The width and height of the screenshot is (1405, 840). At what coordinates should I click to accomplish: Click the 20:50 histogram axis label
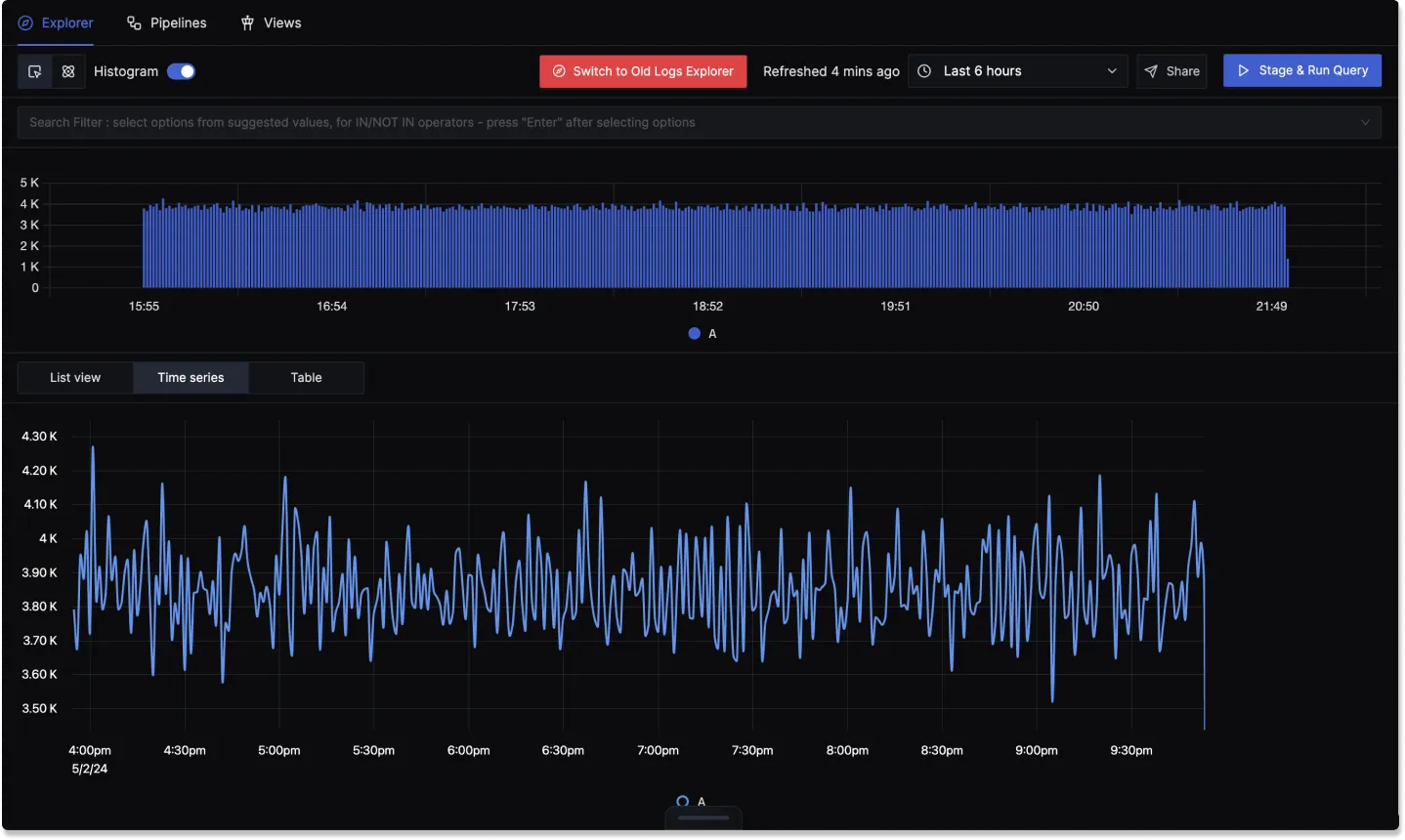[x=1083, y=307]
